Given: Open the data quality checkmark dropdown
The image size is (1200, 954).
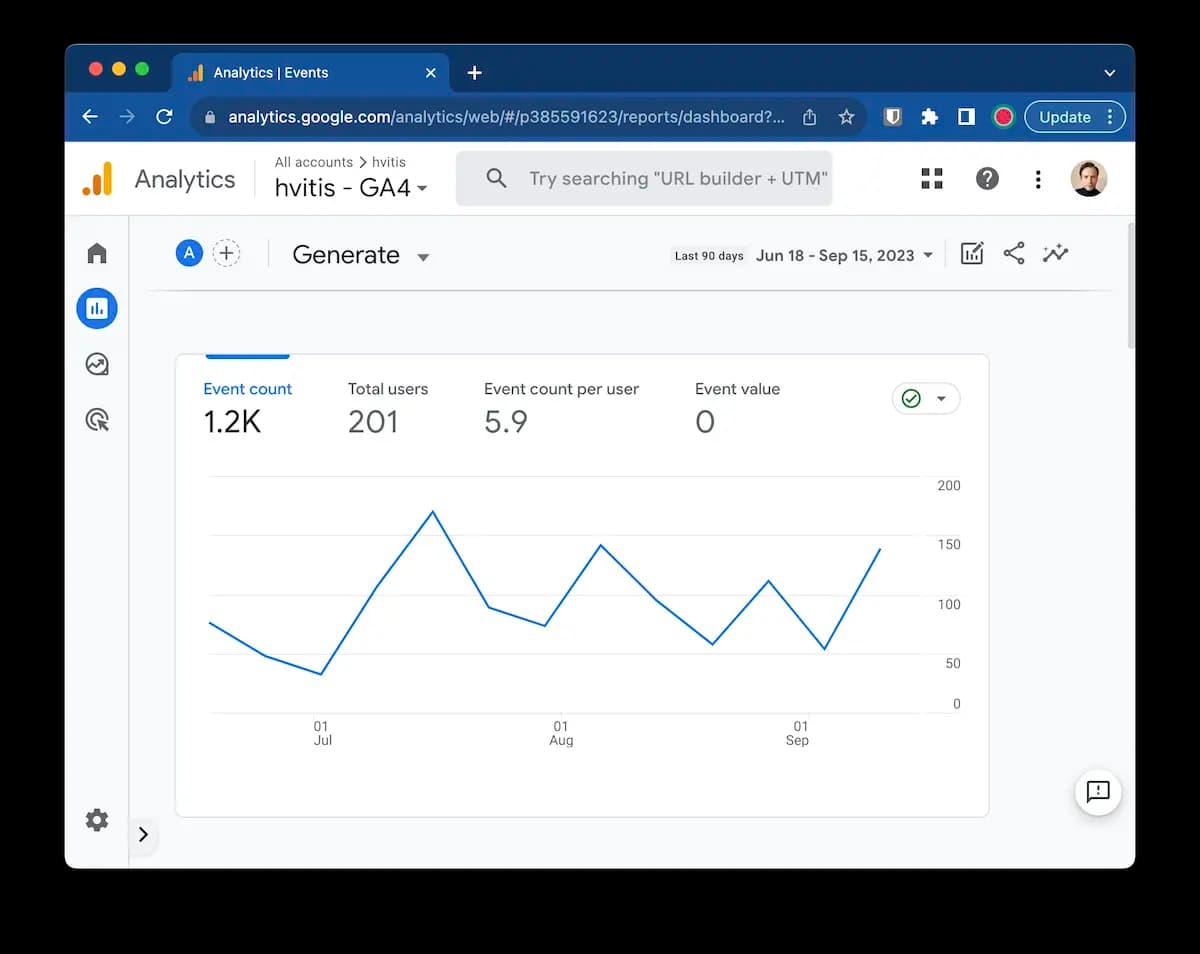Looking at the screenshot, I should [x=925, y=399].
